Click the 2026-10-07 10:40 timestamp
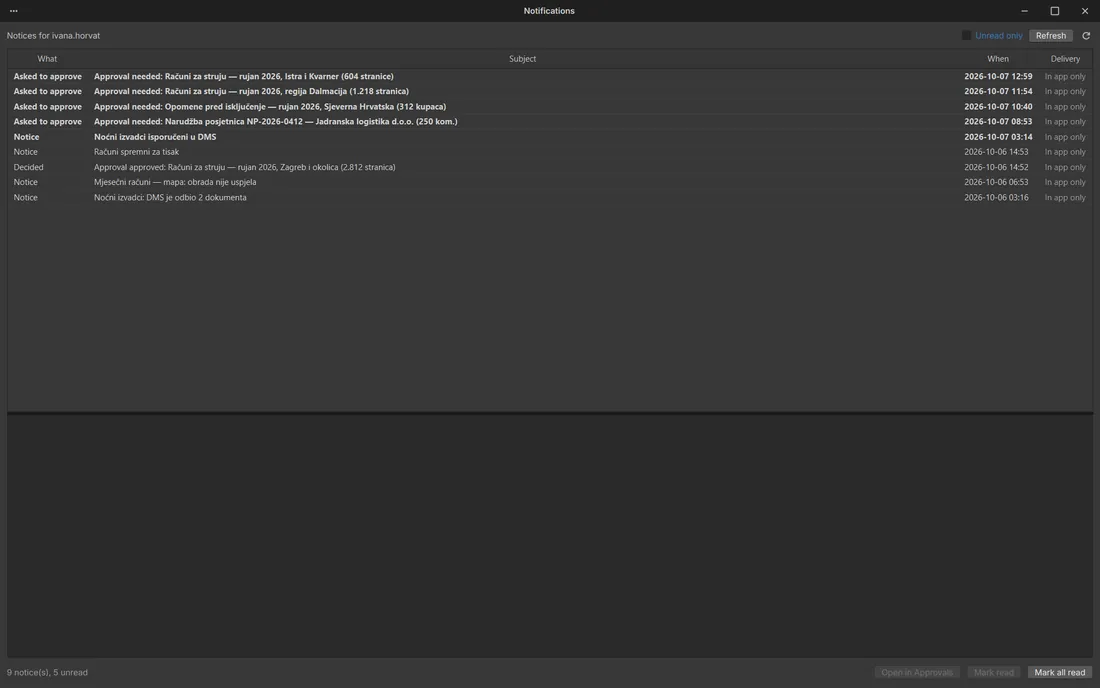This screenshot has height=688, width=1100. 998,107
